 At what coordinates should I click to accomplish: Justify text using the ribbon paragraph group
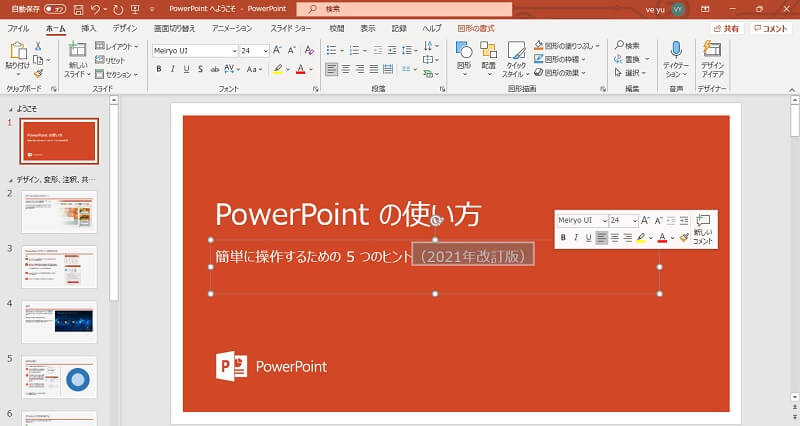(x=374, y=69)
